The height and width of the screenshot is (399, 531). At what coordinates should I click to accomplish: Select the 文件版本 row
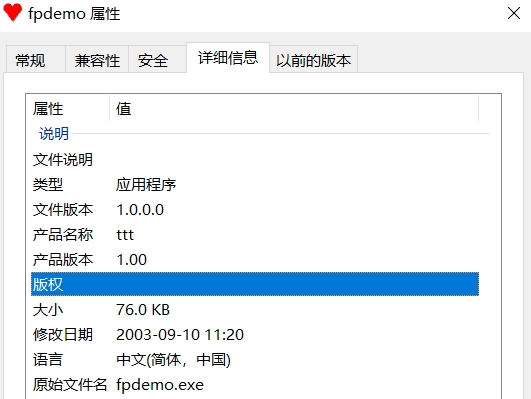click(x=255, y=210)
